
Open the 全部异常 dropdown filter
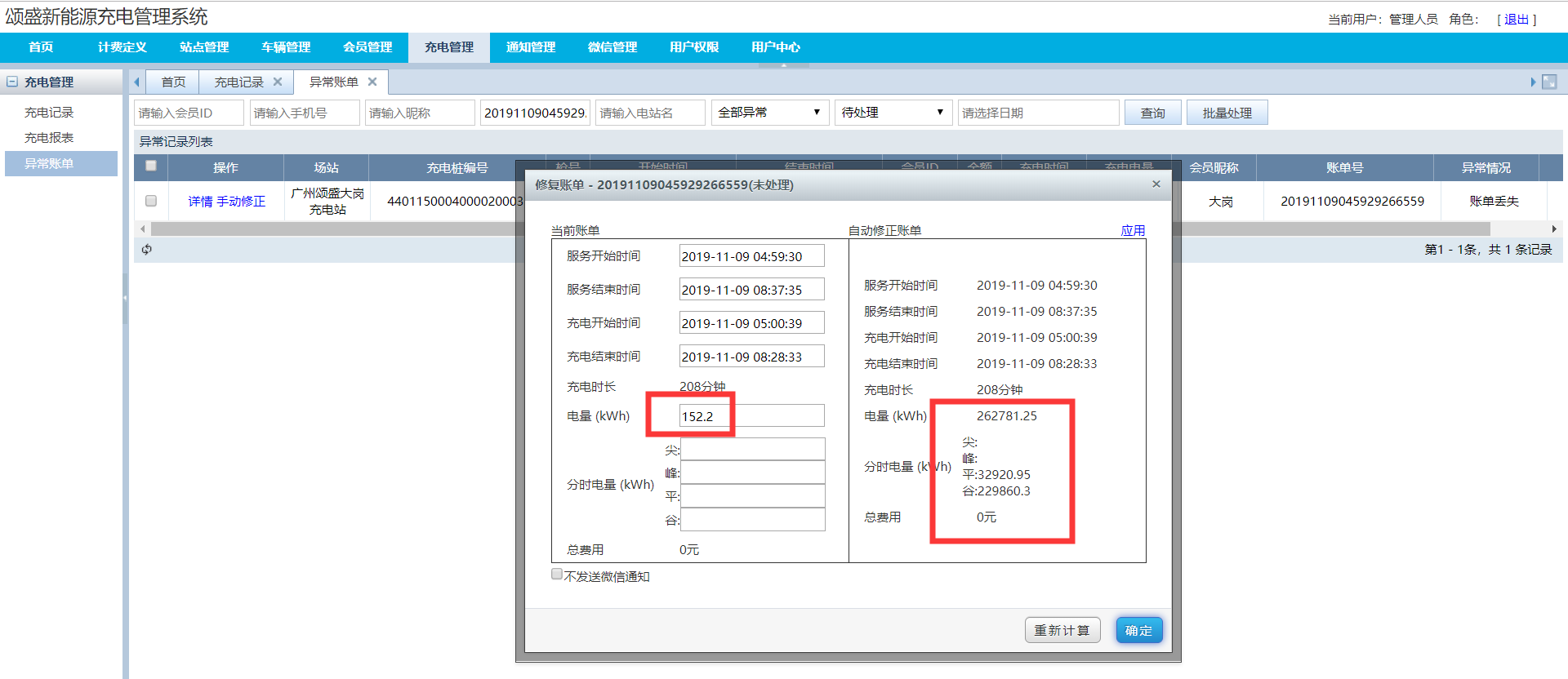pos(769,113)
